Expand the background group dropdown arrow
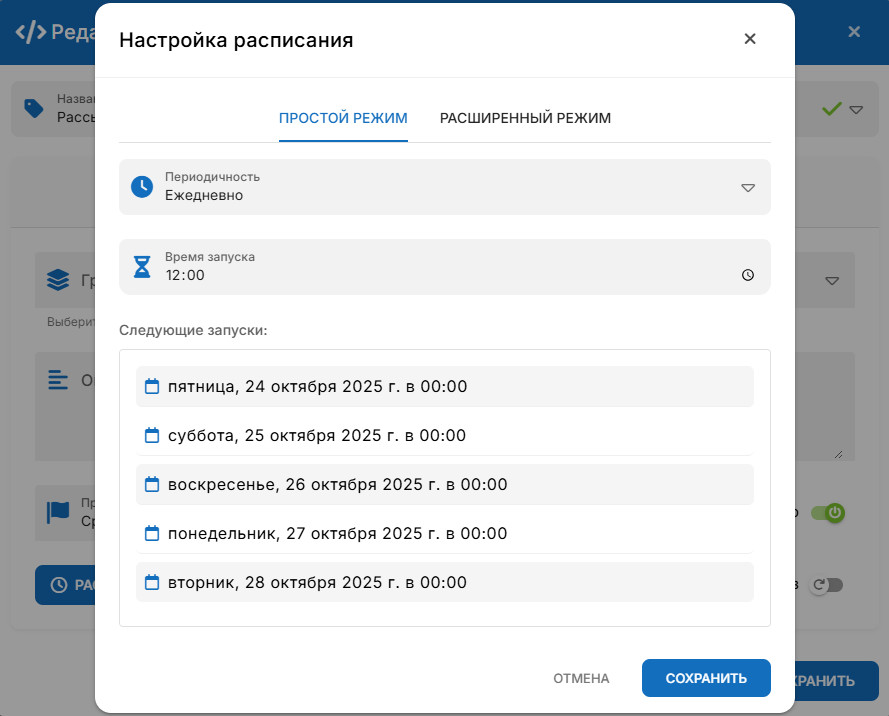 (x=832, y=281)
